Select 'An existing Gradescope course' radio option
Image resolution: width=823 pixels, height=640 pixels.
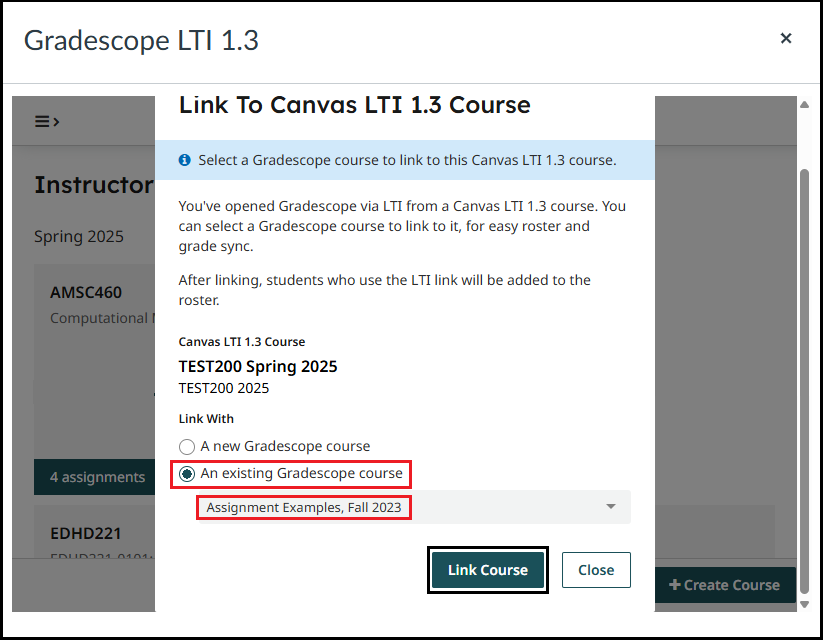tap(187, 474)
